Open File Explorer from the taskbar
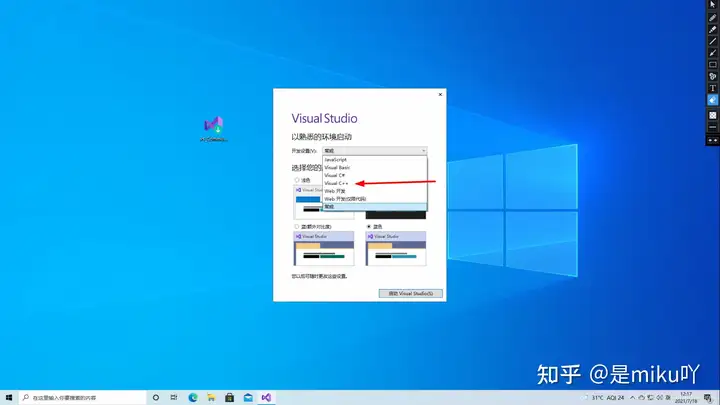 coord(211,398)
